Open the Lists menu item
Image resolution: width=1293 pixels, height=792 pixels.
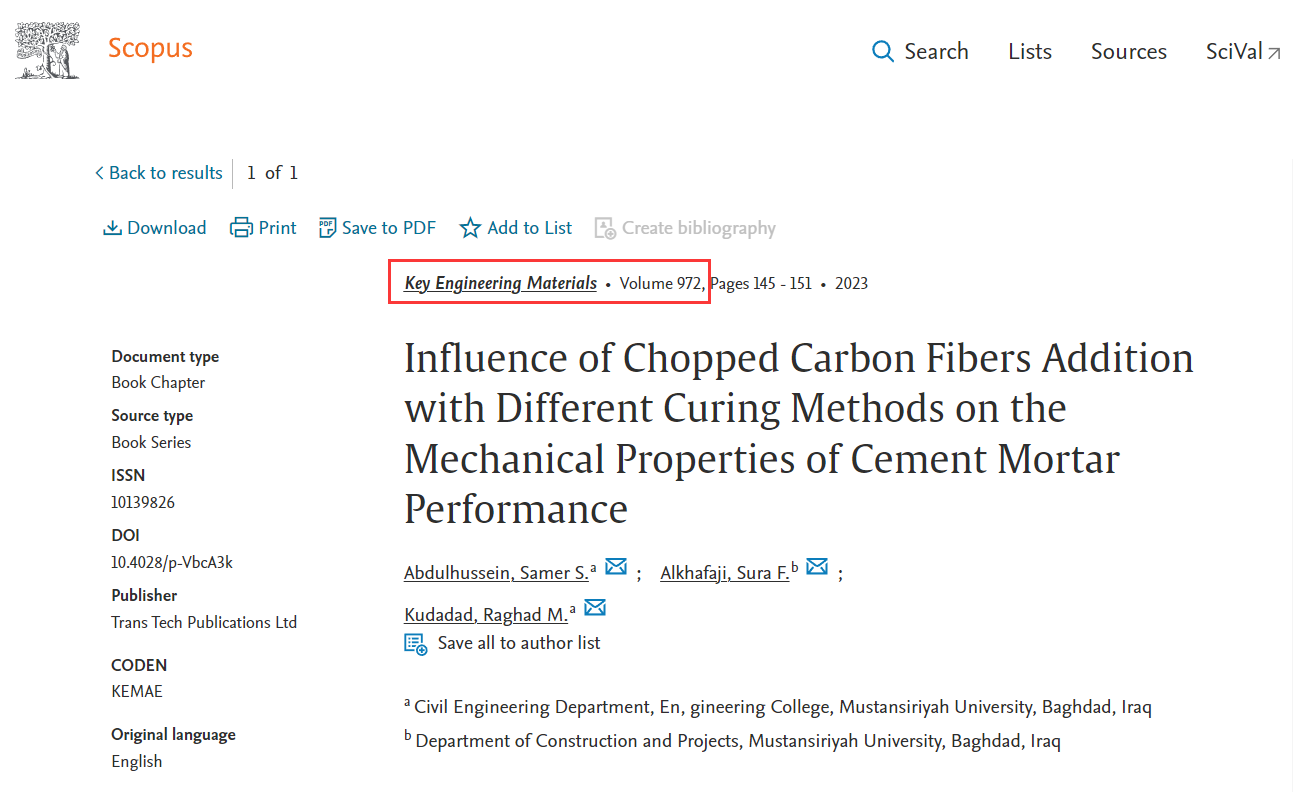coord(1030,52)
